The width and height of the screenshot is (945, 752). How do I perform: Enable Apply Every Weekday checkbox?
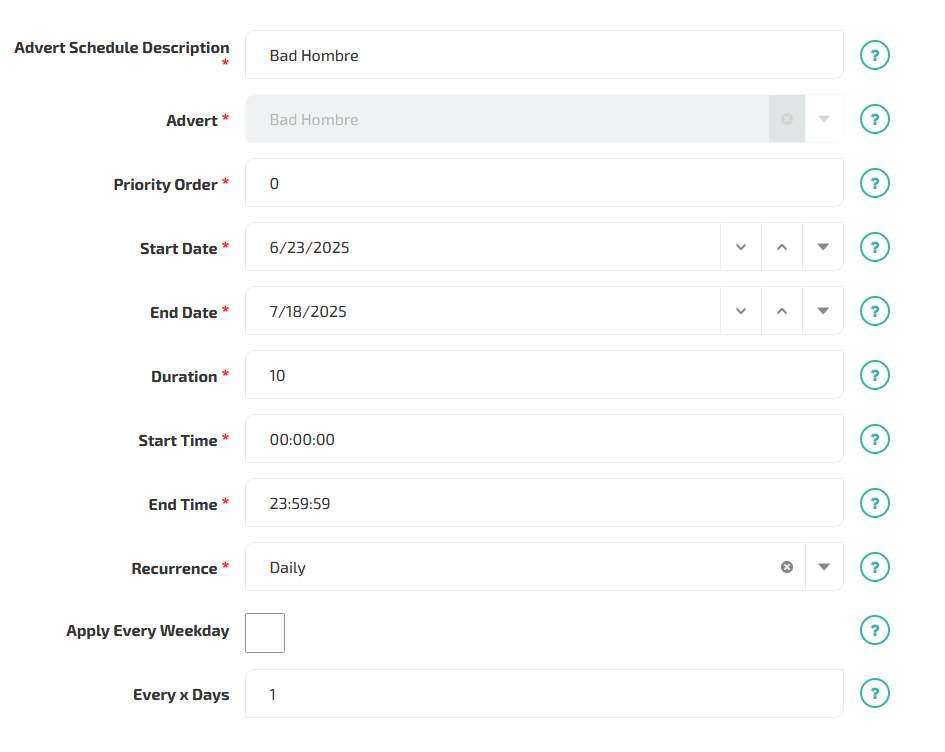tap(265, 633)
